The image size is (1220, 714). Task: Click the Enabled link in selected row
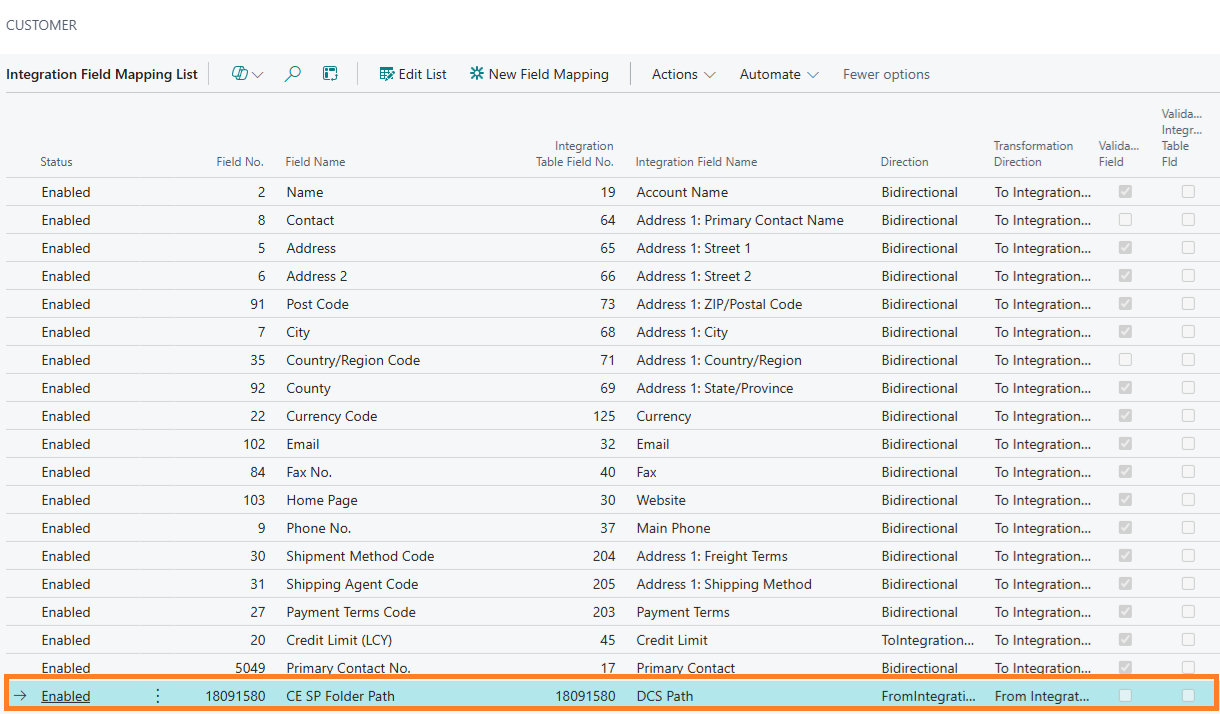[x=66, y=696]
